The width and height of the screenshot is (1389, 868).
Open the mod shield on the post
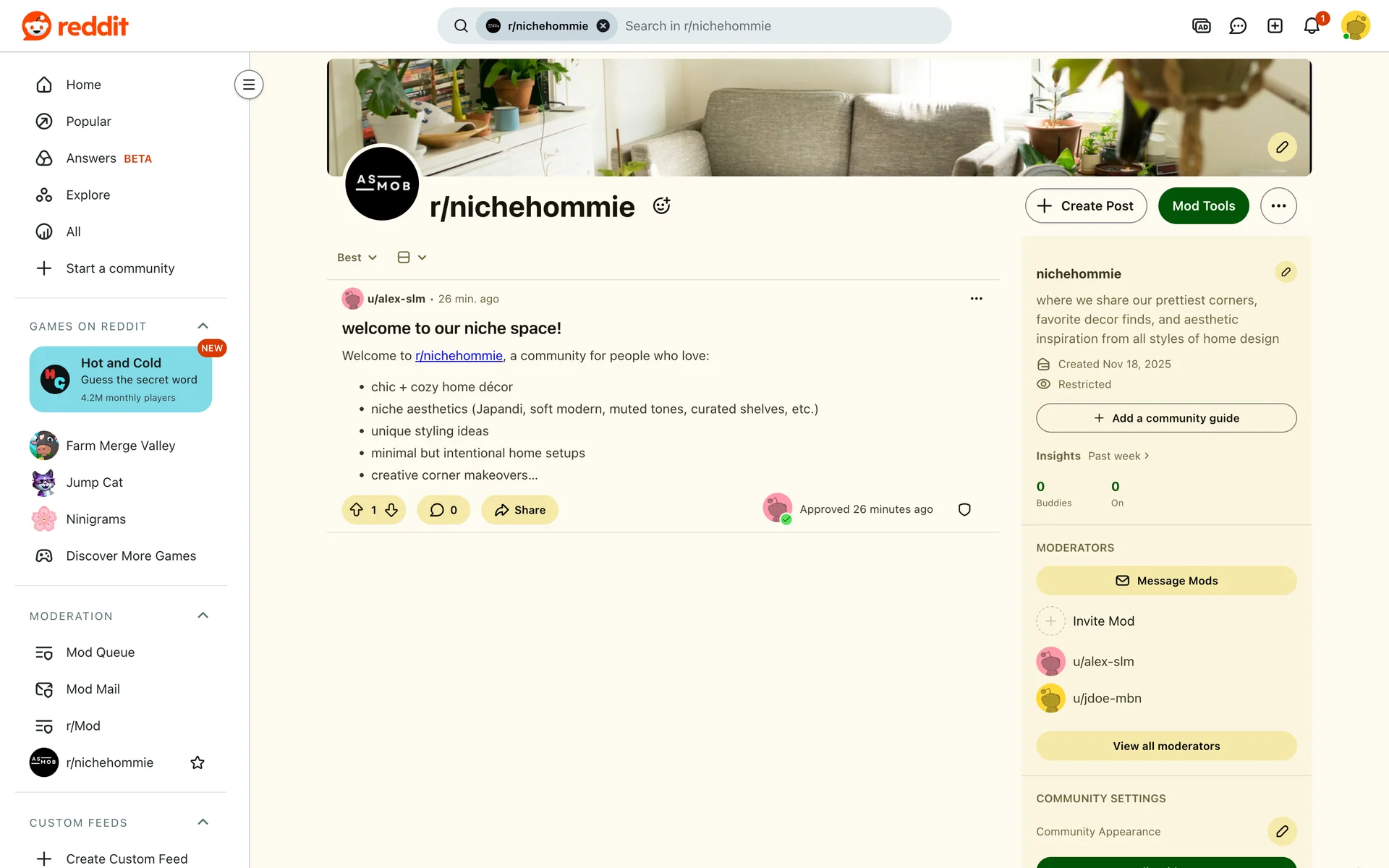[964, 510]
